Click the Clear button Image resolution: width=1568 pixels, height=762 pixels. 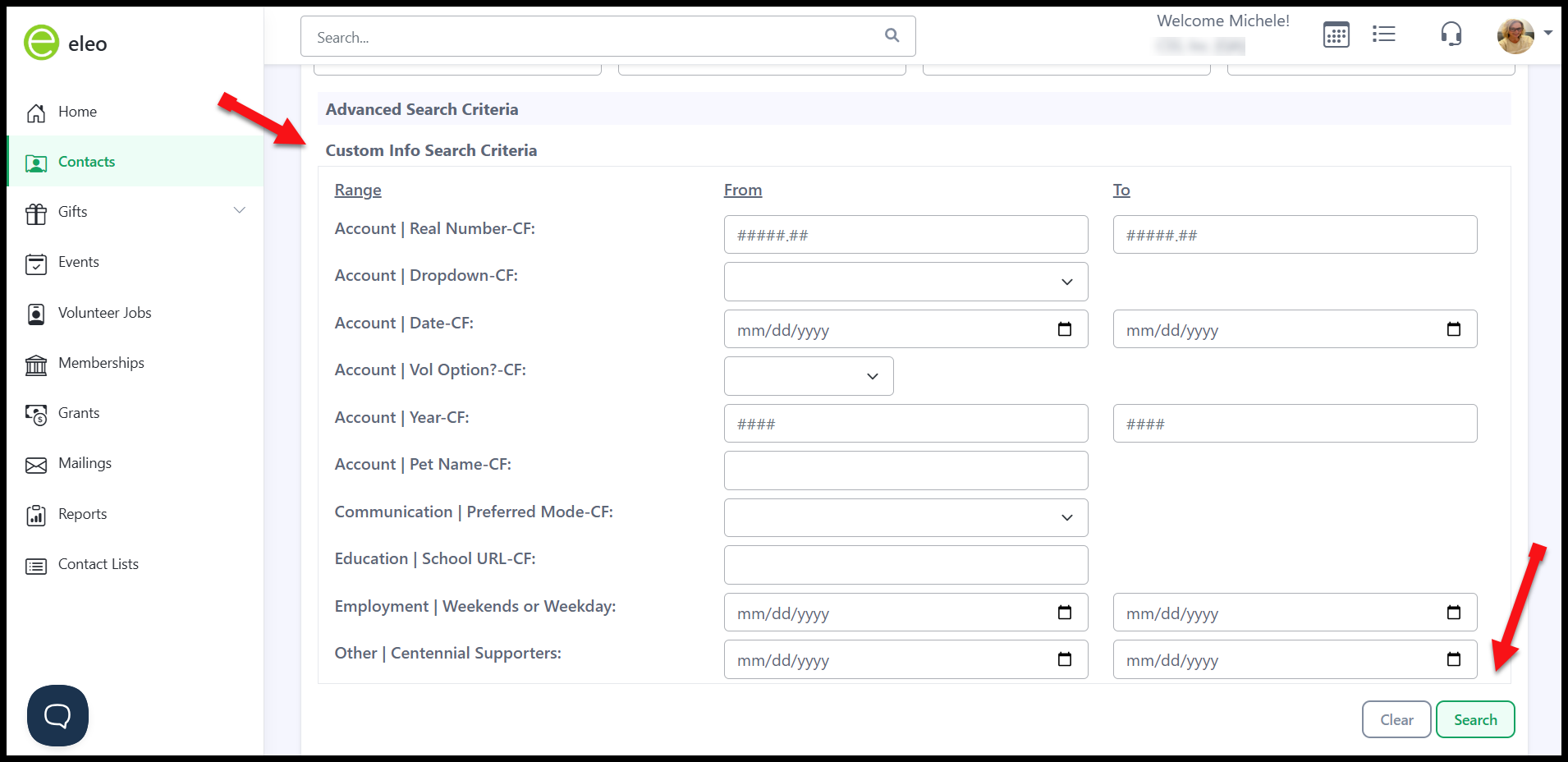coord(1396,719)
